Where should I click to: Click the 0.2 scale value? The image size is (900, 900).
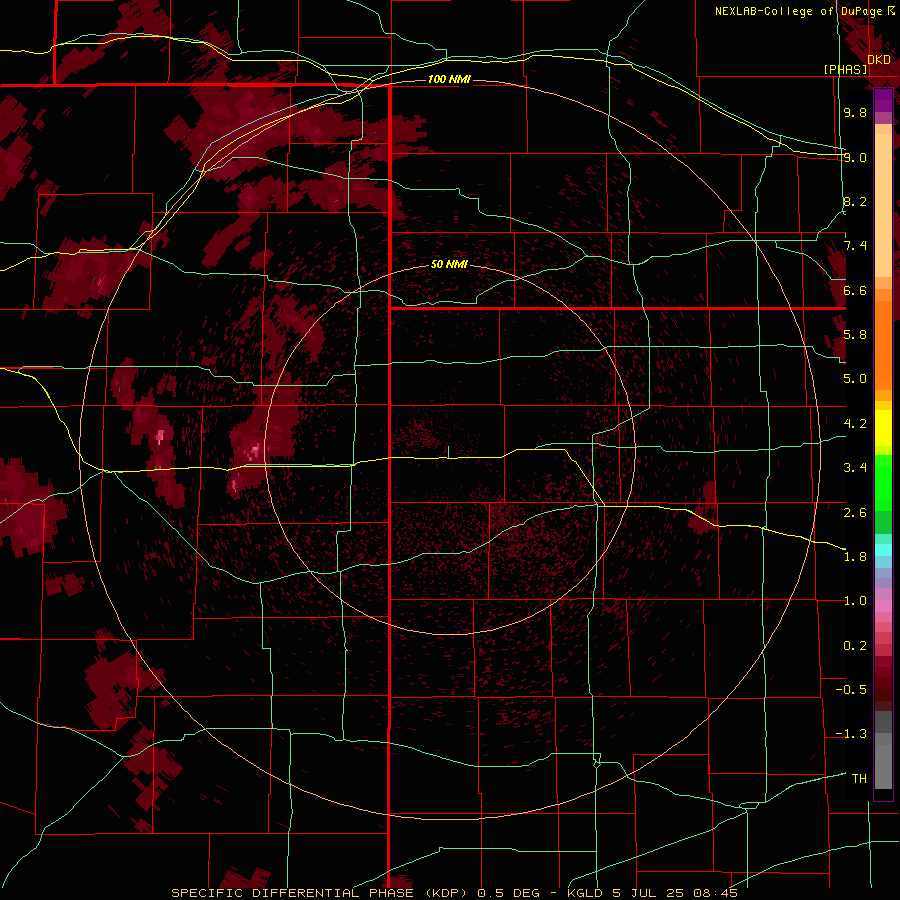pyautogui.click(x=855, y=646)
